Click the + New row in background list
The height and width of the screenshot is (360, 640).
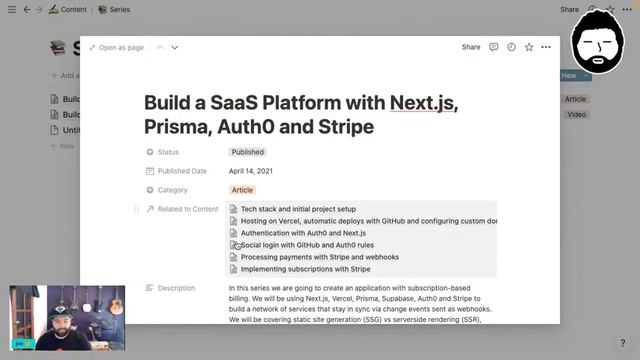[x=62, y=146]
